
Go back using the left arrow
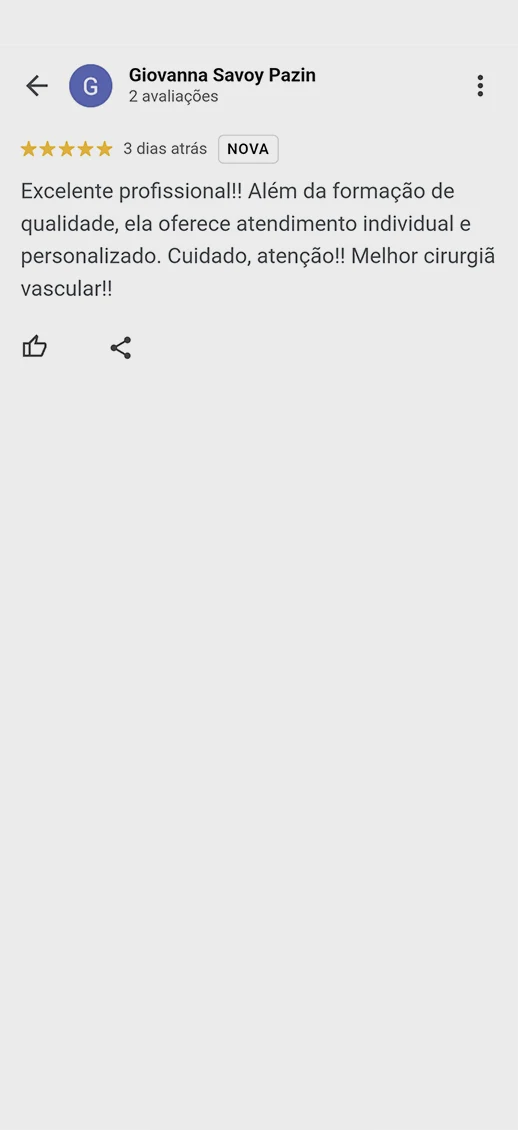(x=36, y=86)
